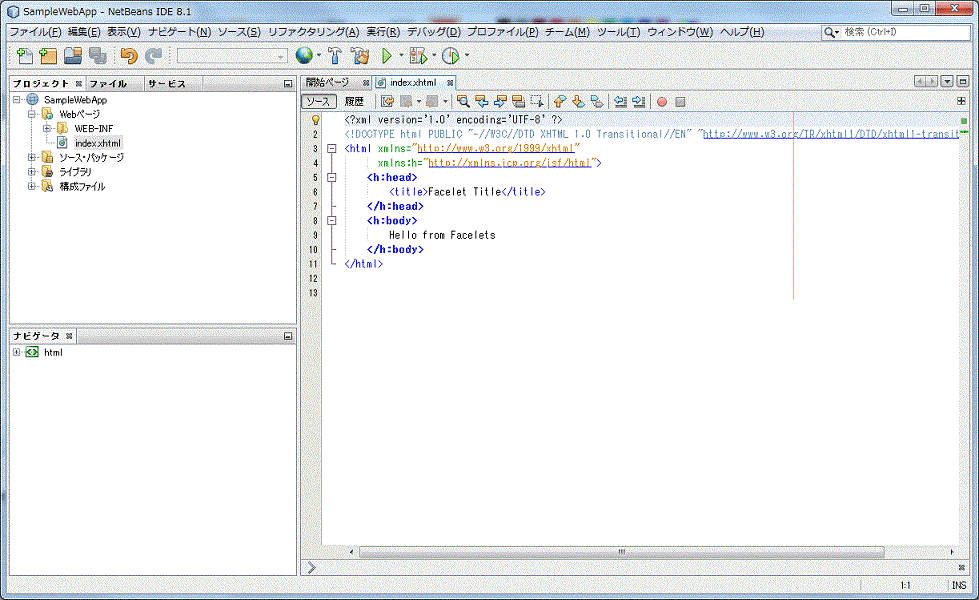Screen dimensions: 979x600
Task: Toggle the Bookmark icon in editor toolbar
Action: coord(597,101)
